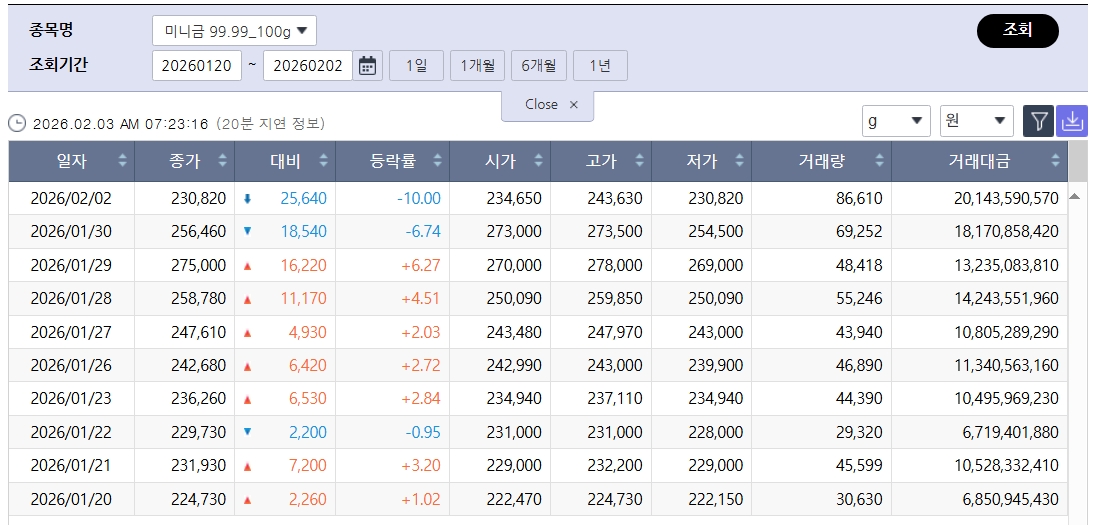Screen dimensions: 1096x525
Task: Click the volume value 86,610
Action: coord(859,199)
